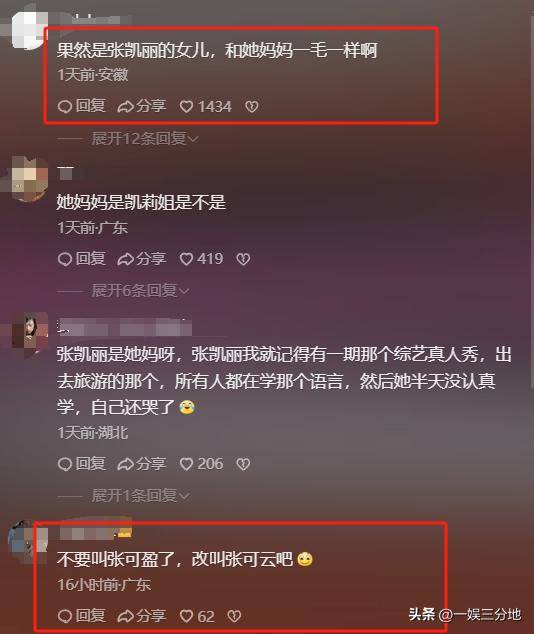Image resolution: width=534 pixels, height=634 pixels.
Task: Like the 张可云 comment with 62 likes
Action: pyautogui.click(x=197, y=616)
